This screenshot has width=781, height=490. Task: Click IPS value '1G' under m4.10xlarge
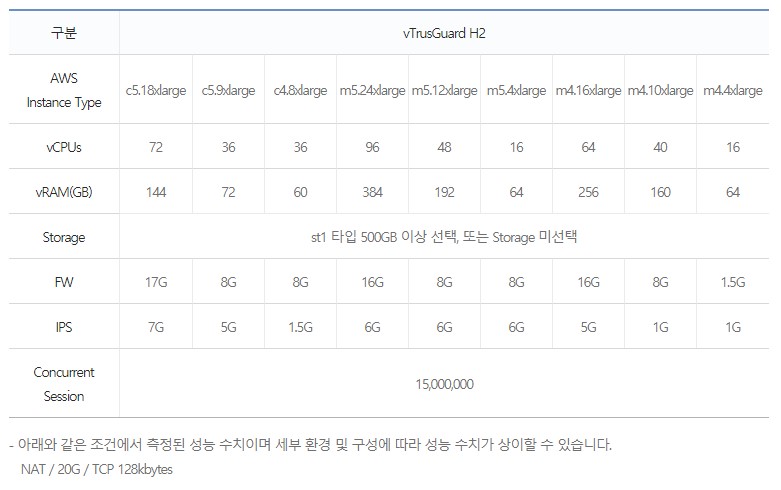[660, 327]
